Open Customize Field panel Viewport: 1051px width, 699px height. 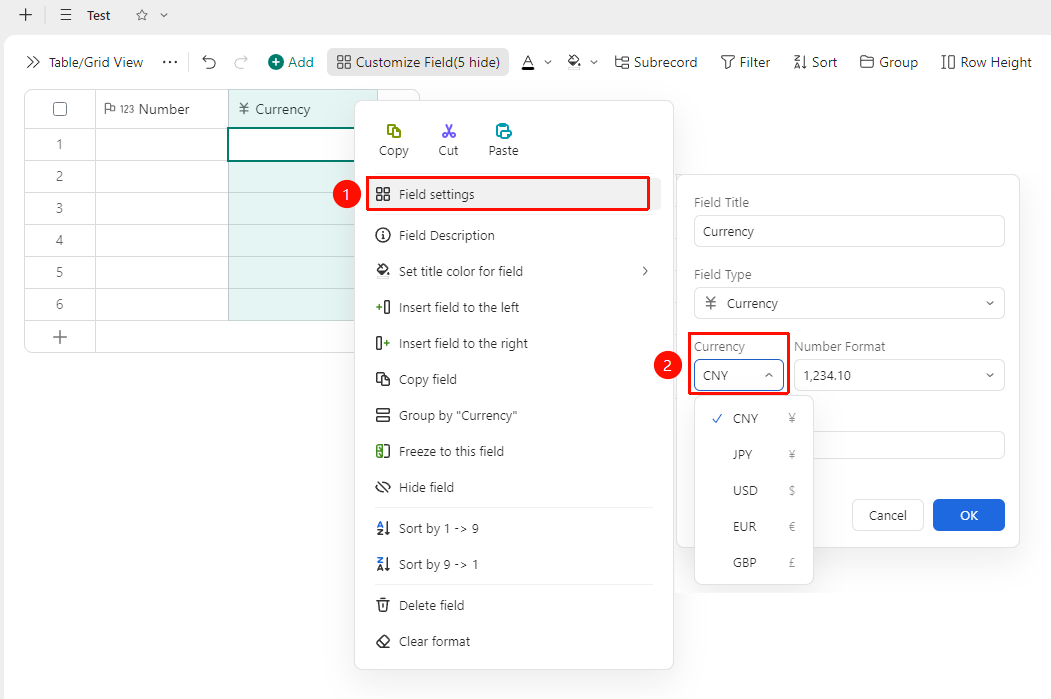[418, 62]
